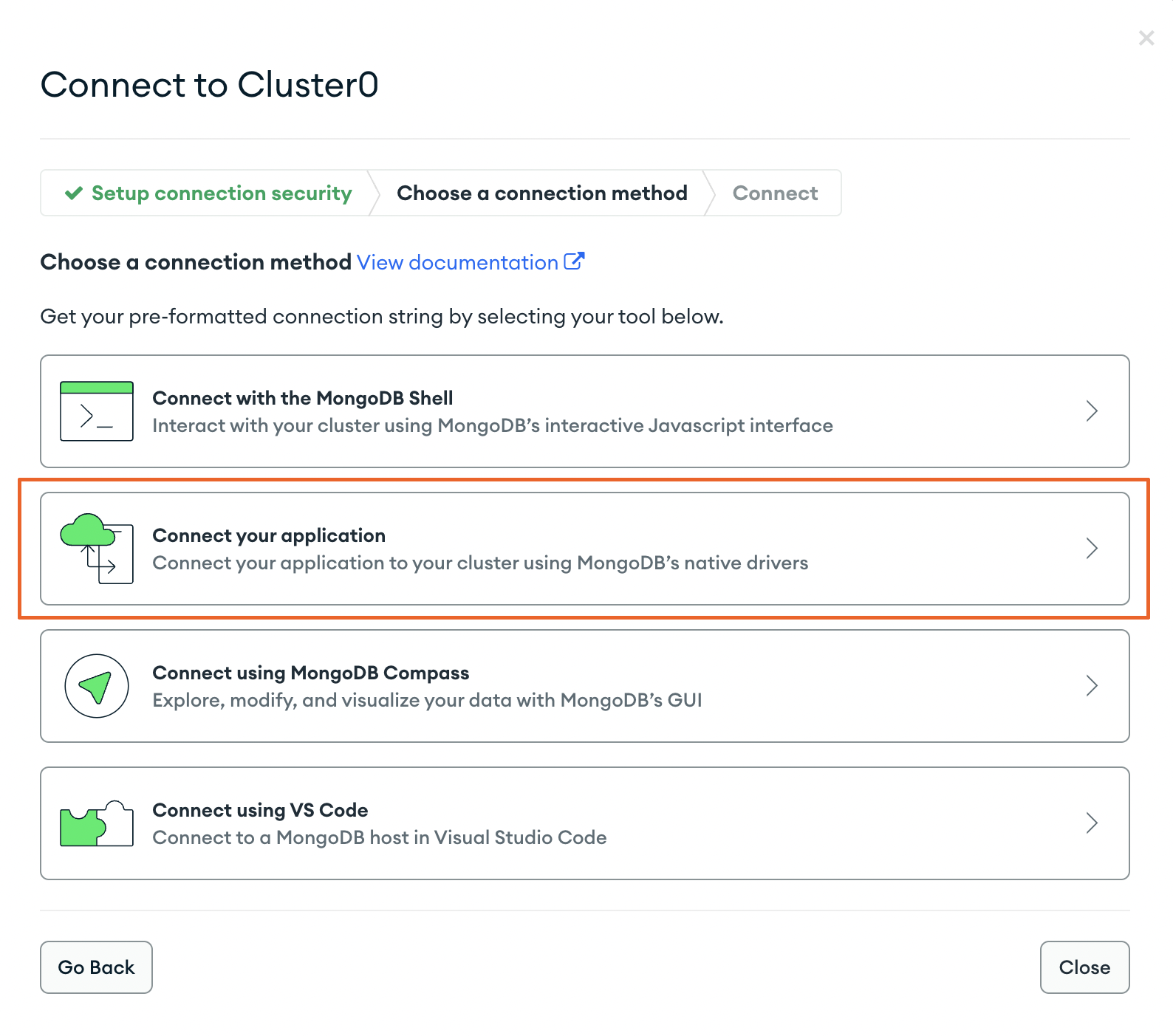Expand the MongoDB Compass option chevron
Viewport: 1173px width, 1036px height.
coord(1092,685)
